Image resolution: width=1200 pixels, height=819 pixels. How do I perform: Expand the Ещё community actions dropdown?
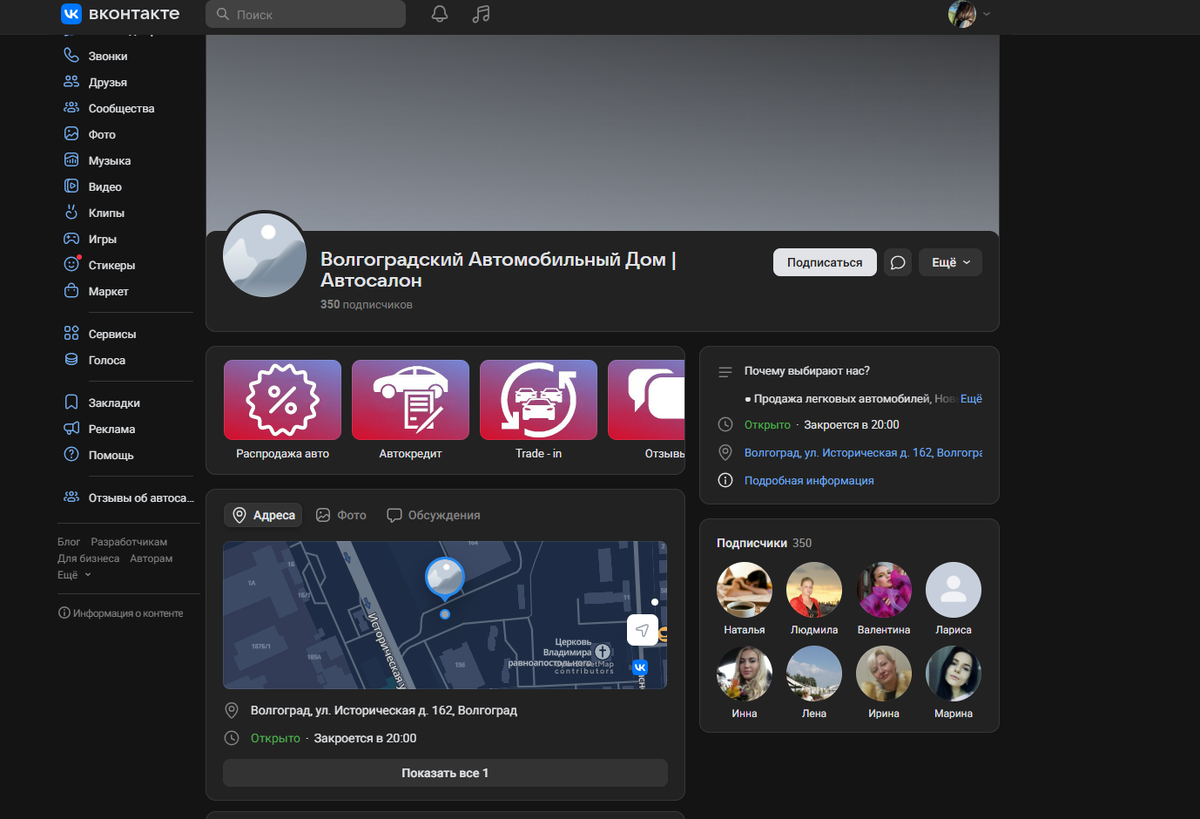(950, 262)
